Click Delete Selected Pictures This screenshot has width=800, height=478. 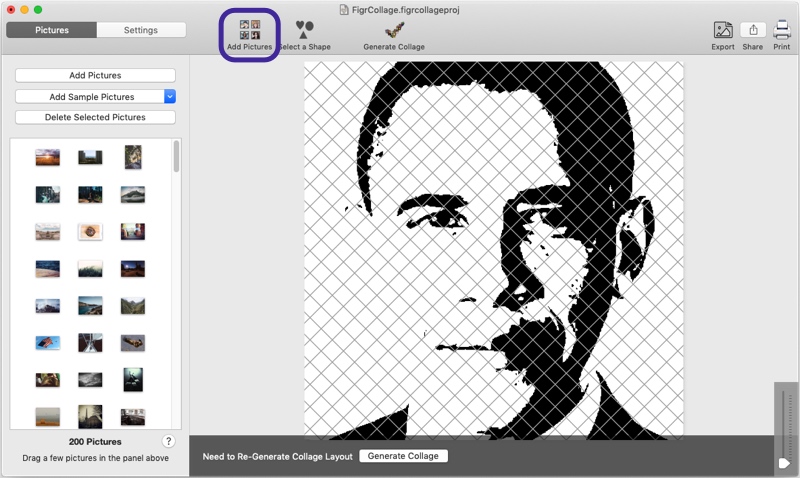(x=95, y=117)
